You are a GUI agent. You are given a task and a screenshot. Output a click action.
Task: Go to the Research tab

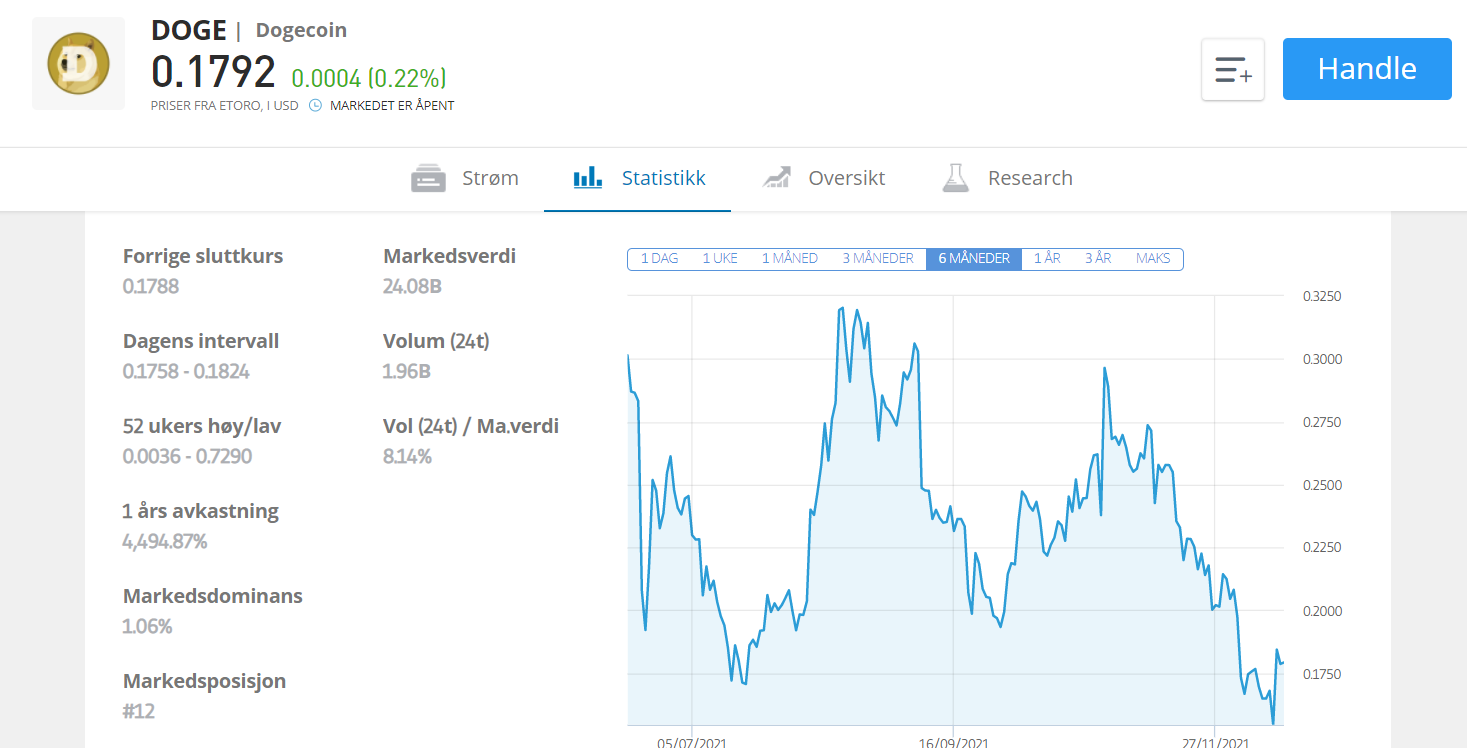(x=1007, y=178)
